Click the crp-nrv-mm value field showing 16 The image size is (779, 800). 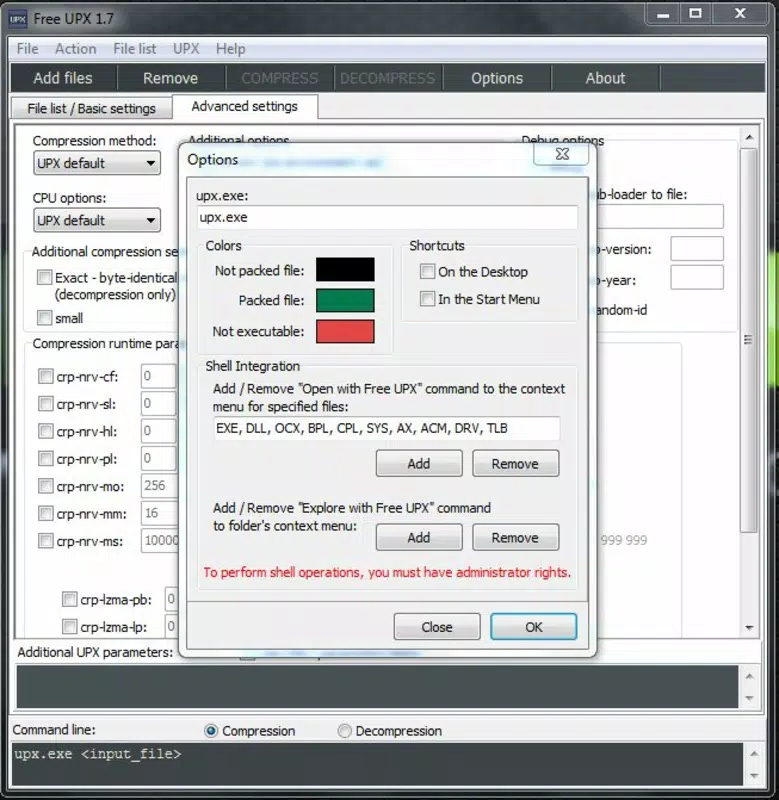159,513
